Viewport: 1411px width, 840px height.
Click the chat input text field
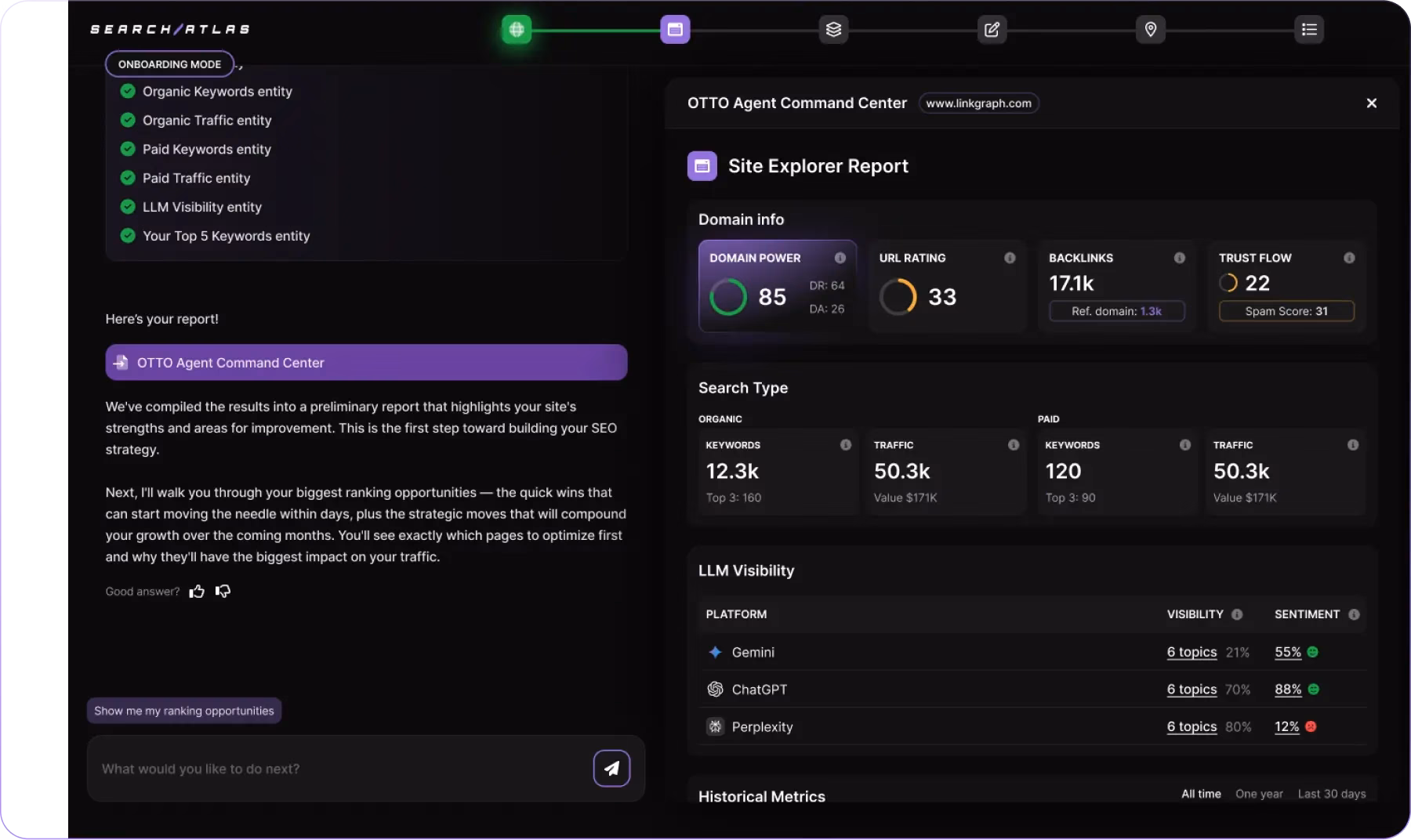pos(341,769)
